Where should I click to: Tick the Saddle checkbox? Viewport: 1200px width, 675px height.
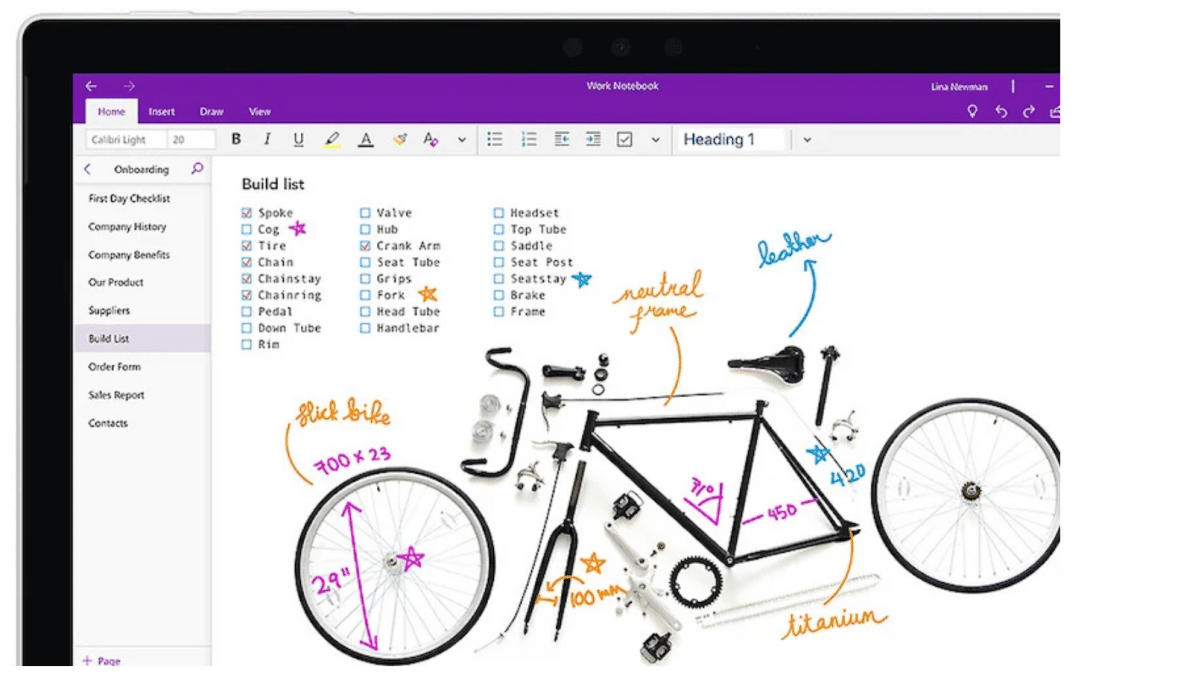[x=499, y=246]
